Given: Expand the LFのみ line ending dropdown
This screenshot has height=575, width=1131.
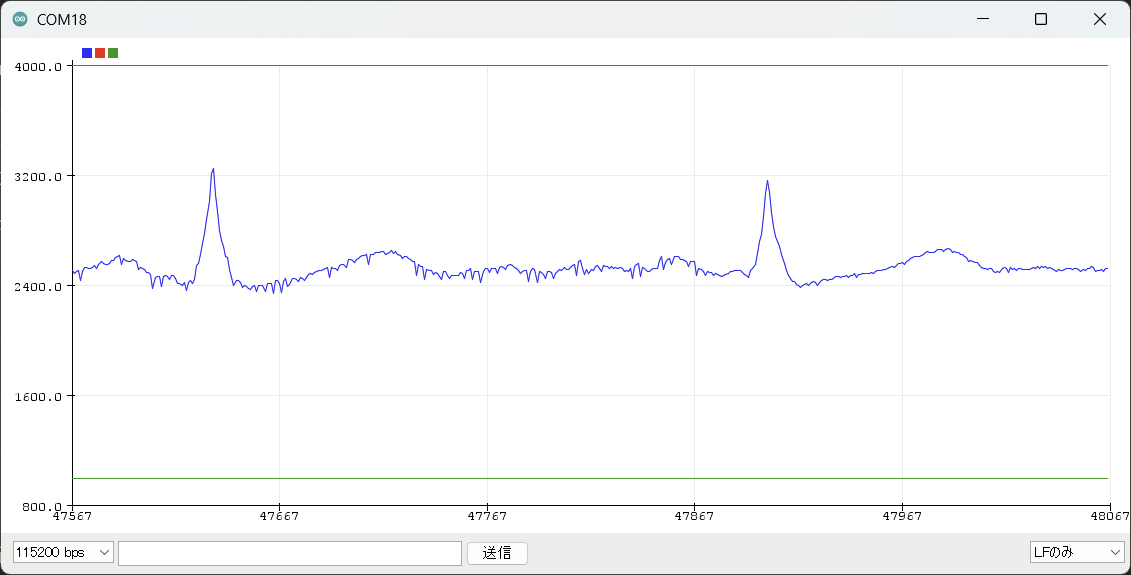Looking at the screenshot, I should (x=1077, y=553).
